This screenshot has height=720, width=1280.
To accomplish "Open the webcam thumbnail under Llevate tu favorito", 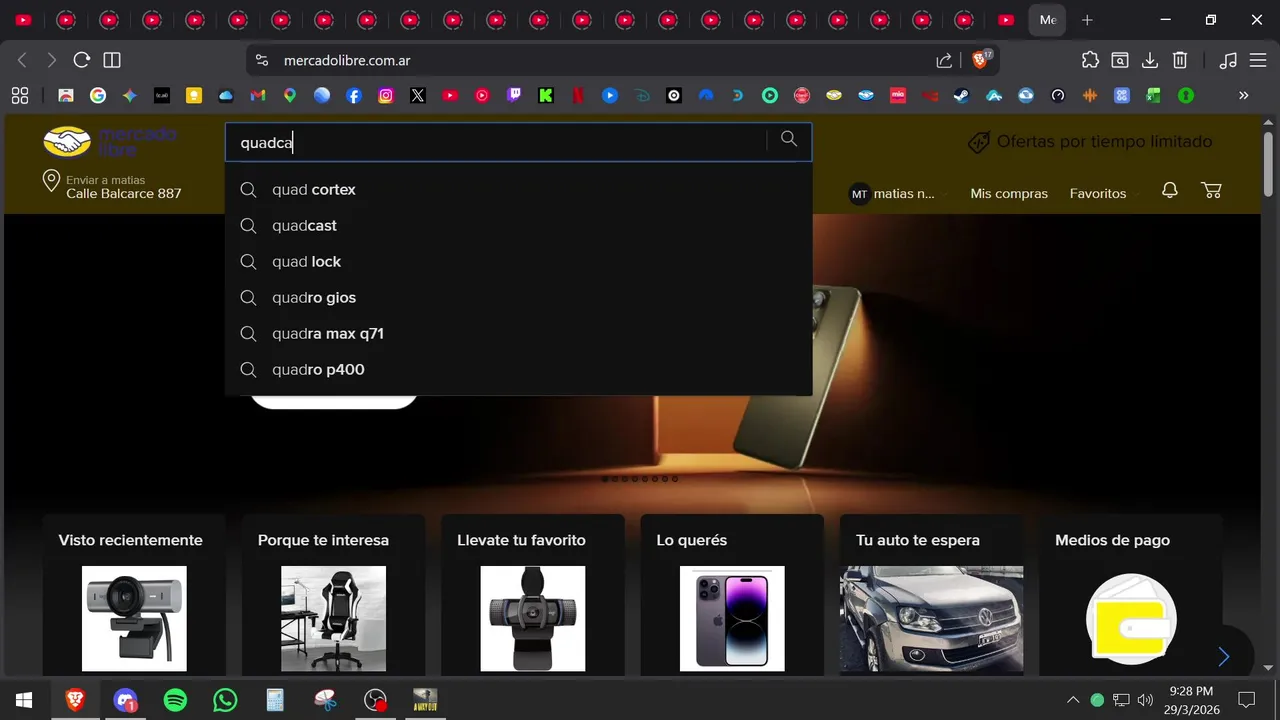I will pyautogui.click(x=533, y=618).
